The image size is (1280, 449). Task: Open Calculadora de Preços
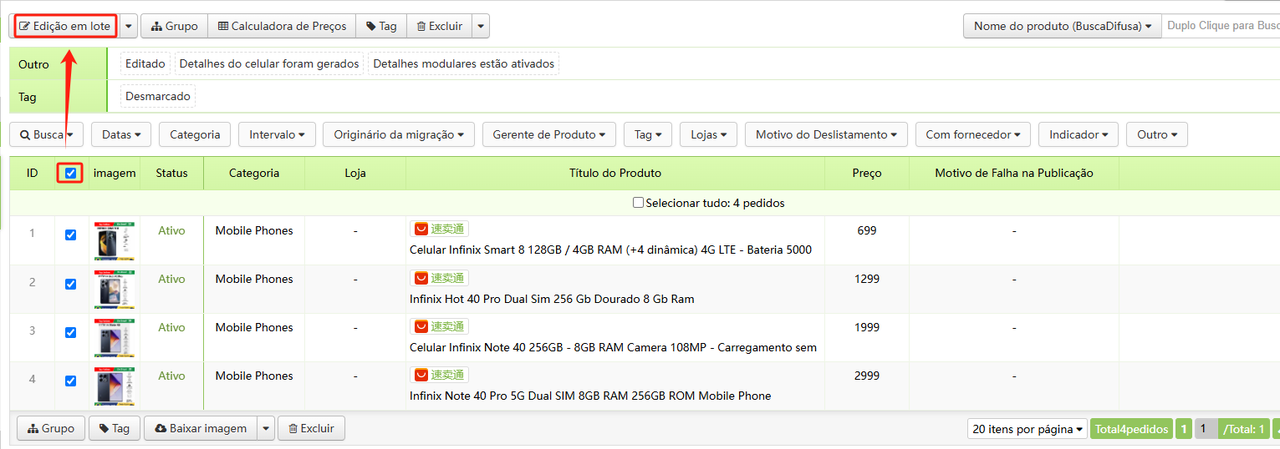click(282, 26)
